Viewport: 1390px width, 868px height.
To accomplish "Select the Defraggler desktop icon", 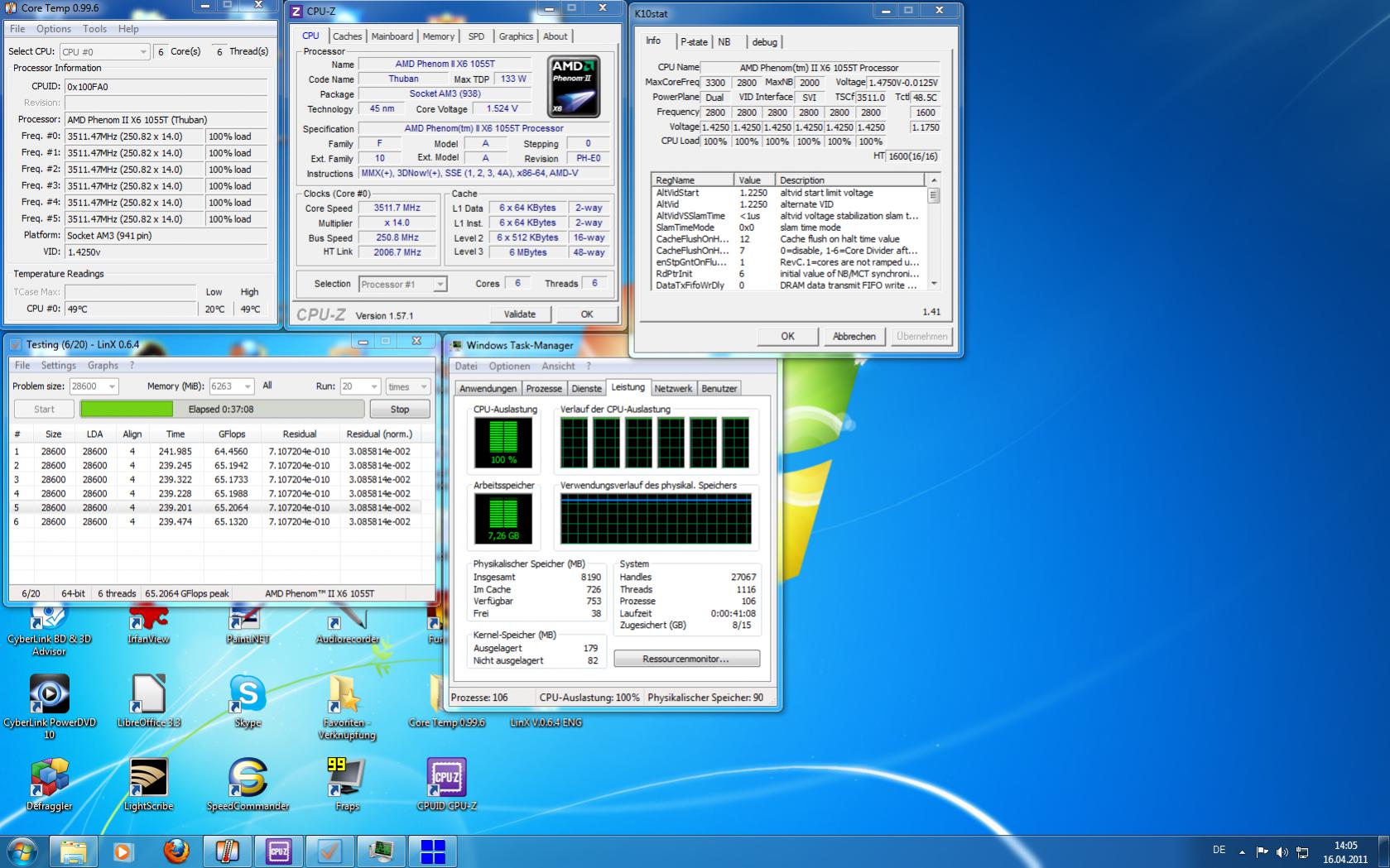I will coord(49,784).
